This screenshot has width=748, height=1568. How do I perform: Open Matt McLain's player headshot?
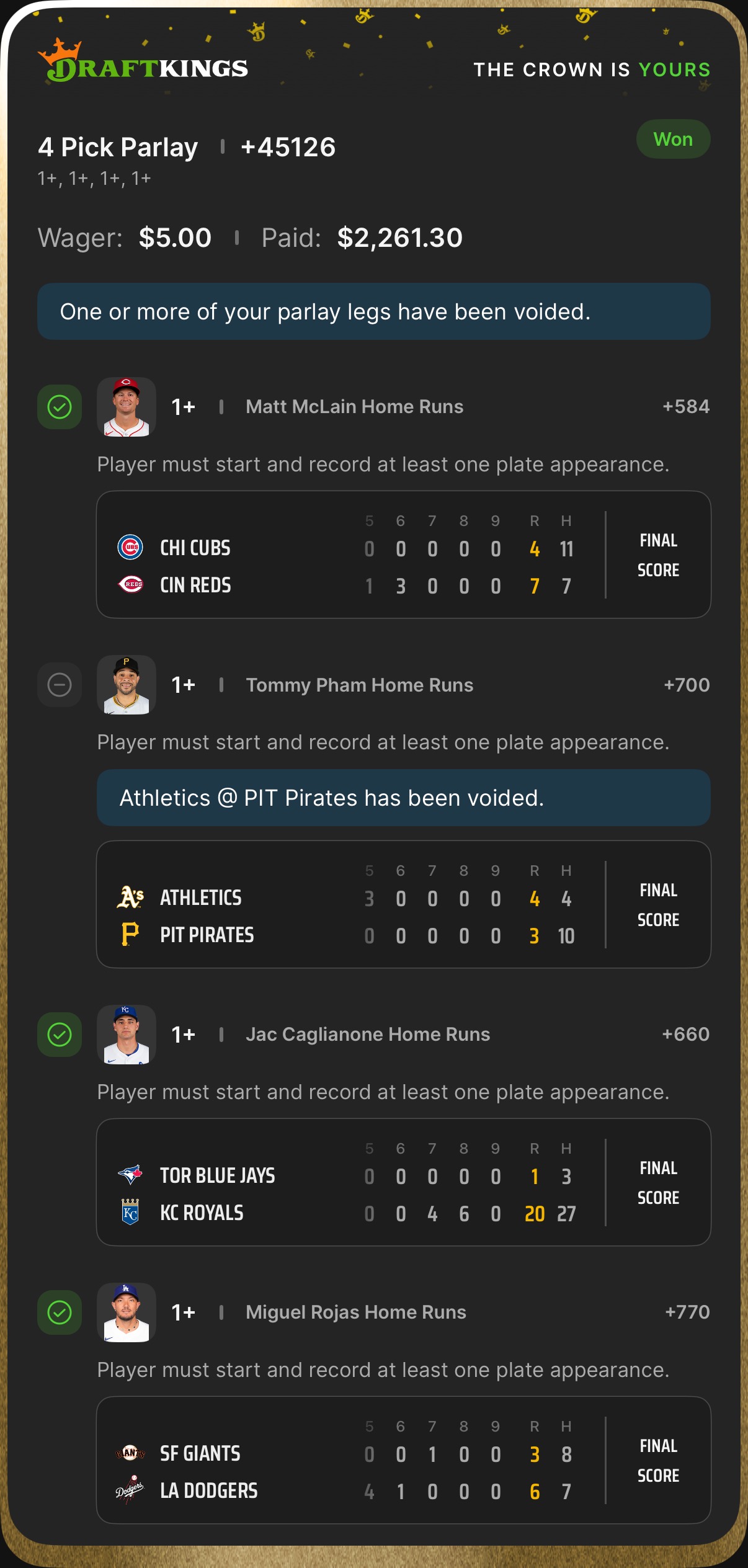click(127, 407)
